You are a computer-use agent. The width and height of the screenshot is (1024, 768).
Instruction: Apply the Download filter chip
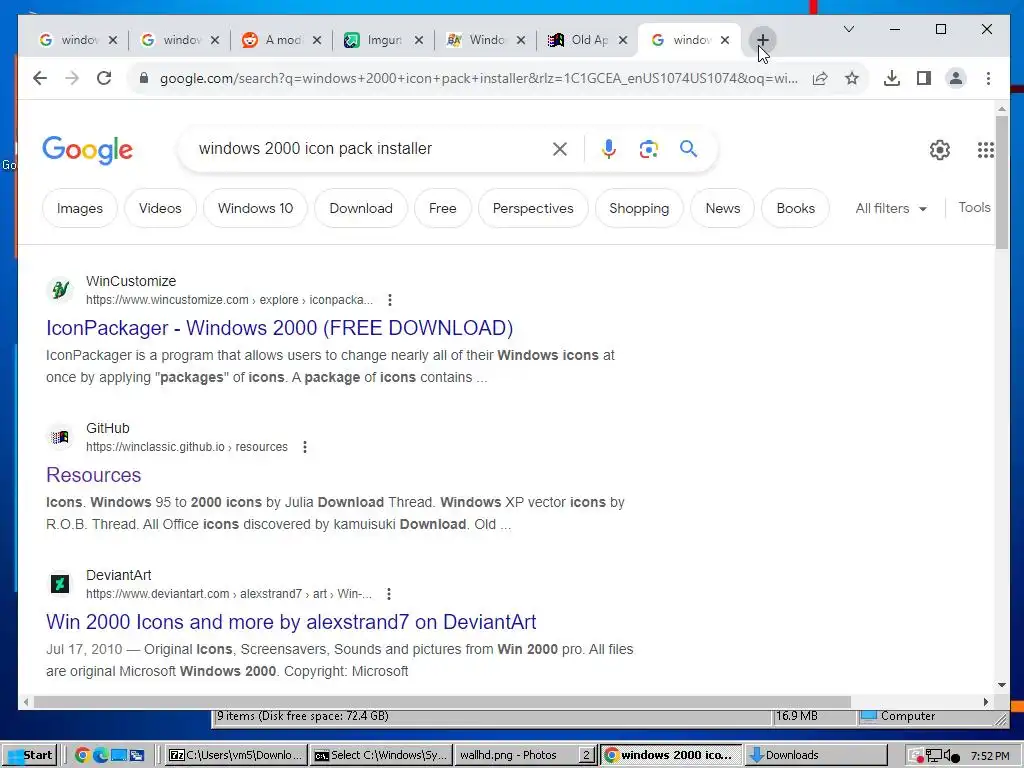coord(360,208)
